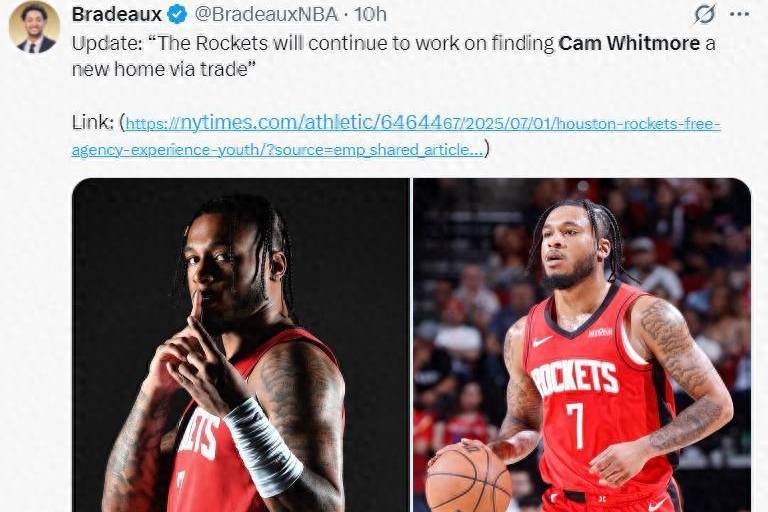Open the right photo of player dribbling

(582, 345)
